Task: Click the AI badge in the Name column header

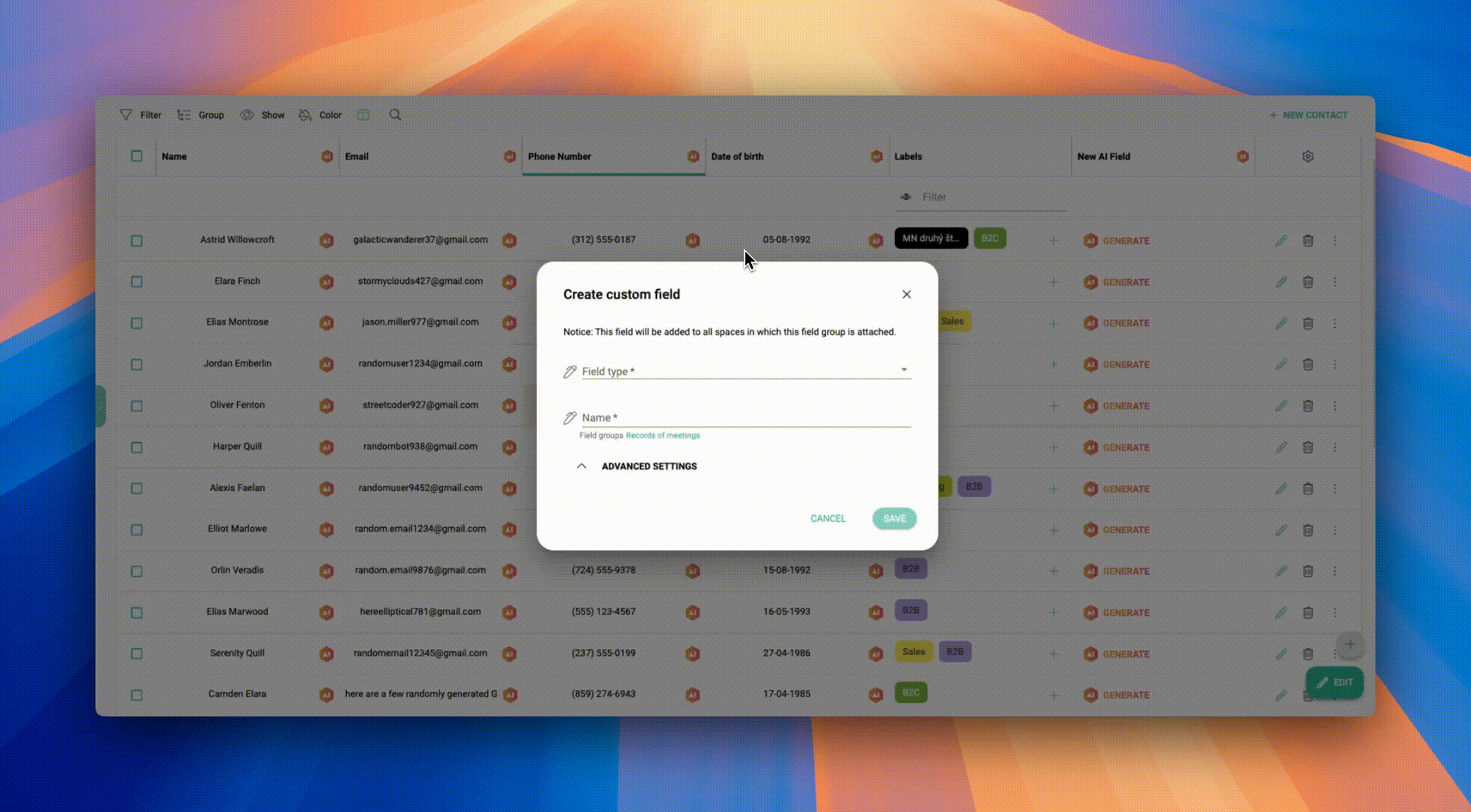Action: click(x=327, y=156)
